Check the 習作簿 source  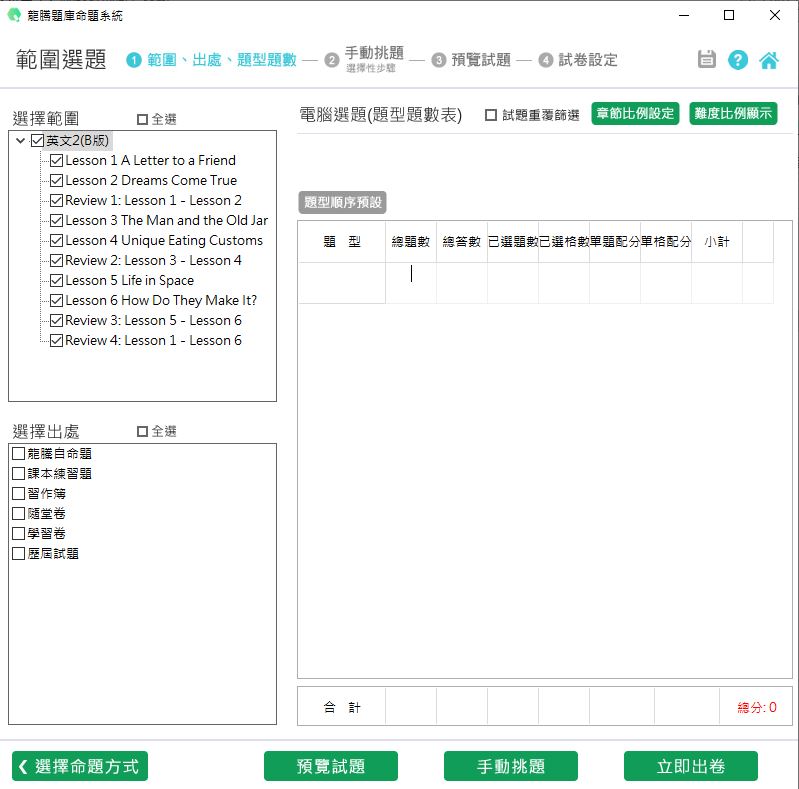pyautogui.click(x=18, y=493)
